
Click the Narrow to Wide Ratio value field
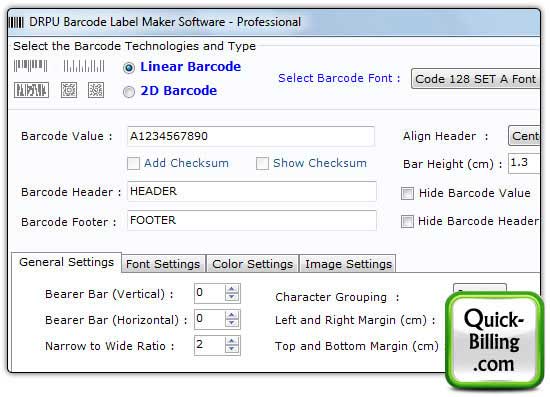210,345
